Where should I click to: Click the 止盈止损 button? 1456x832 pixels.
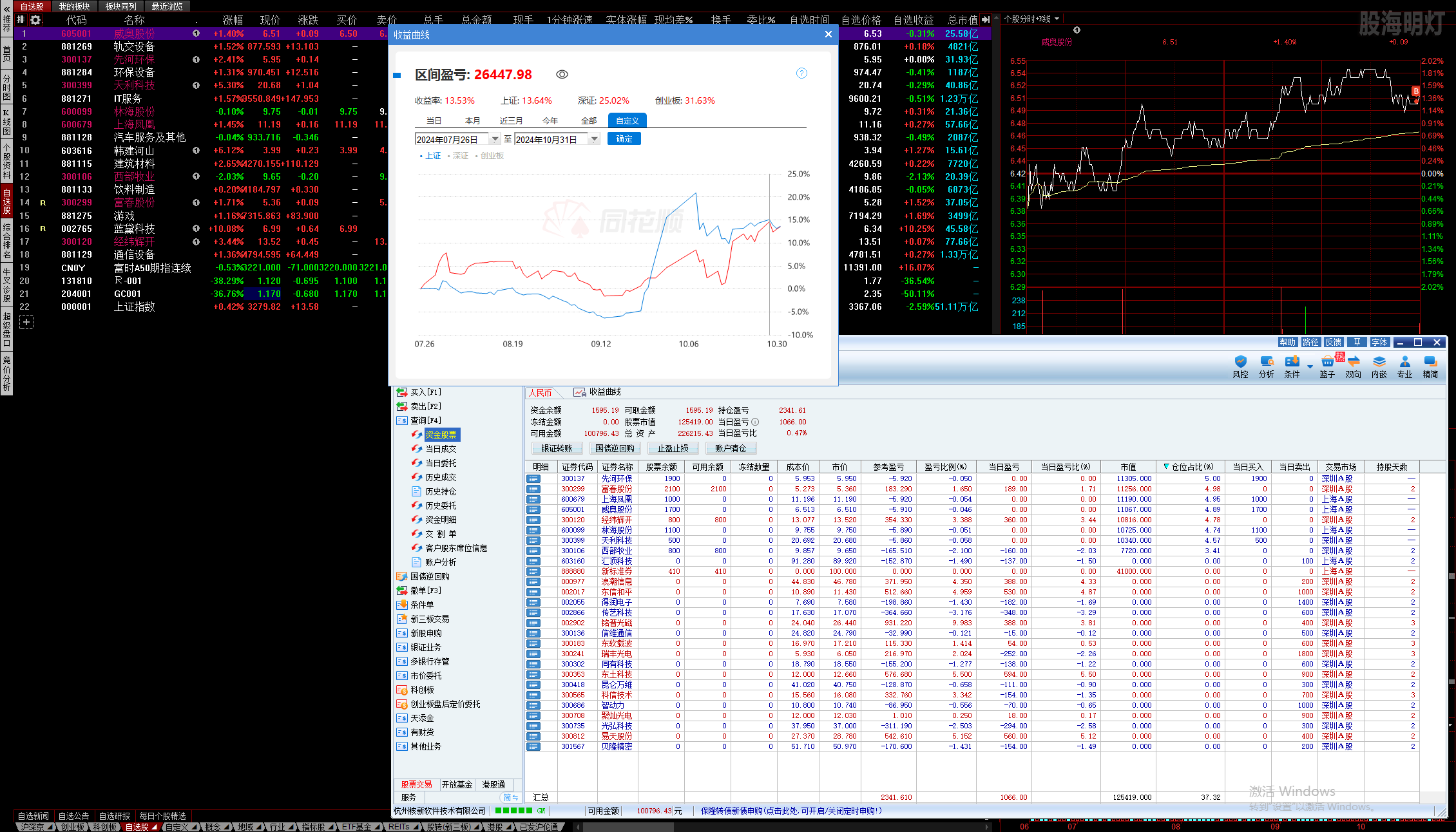tap(673, 448)
